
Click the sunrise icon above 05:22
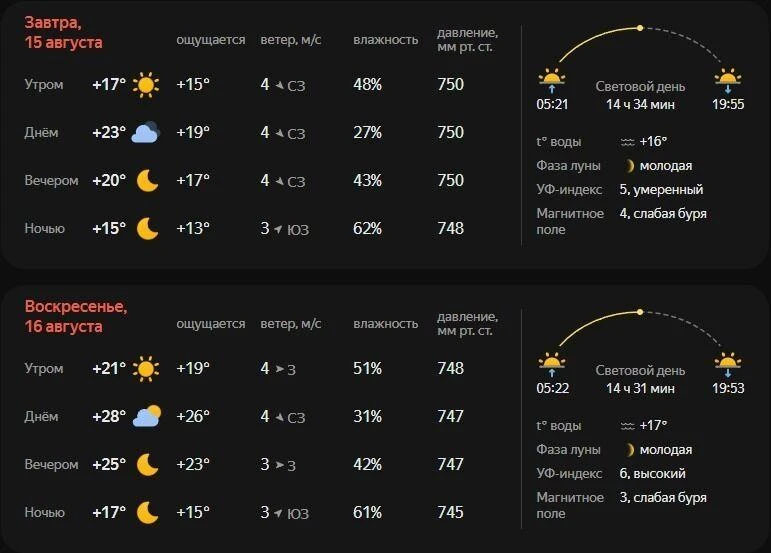pos(552,365)
